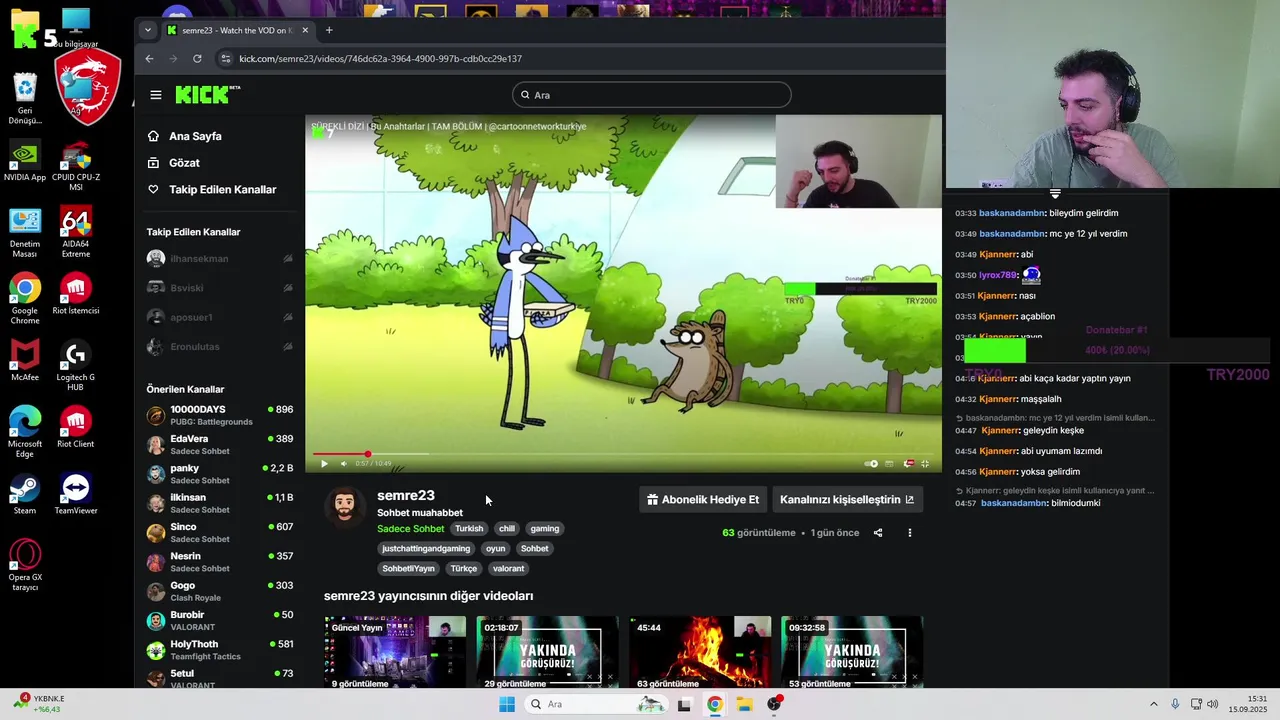Open Opera GX desktop icon
The height and width of the screenshot is (720, 1280).
[25, 565]
